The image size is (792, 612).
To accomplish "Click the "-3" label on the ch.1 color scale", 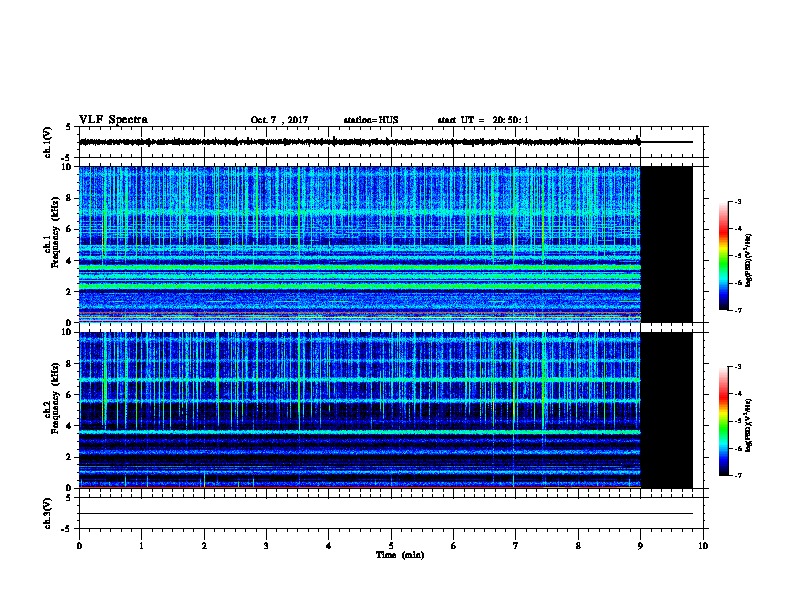I will [x=738, y=202].
